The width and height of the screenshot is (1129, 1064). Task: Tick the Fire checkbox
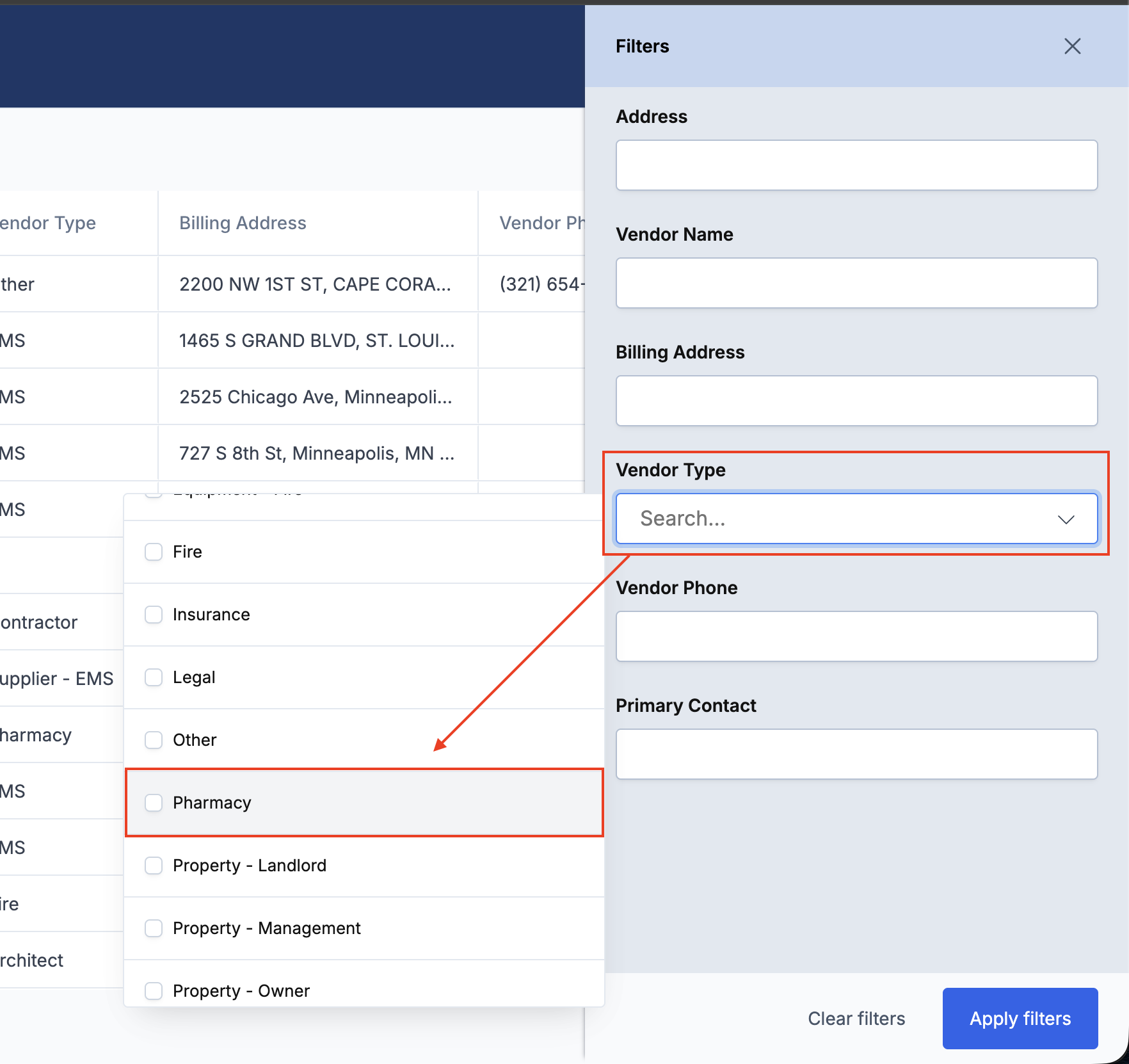[x=154, y=552]
